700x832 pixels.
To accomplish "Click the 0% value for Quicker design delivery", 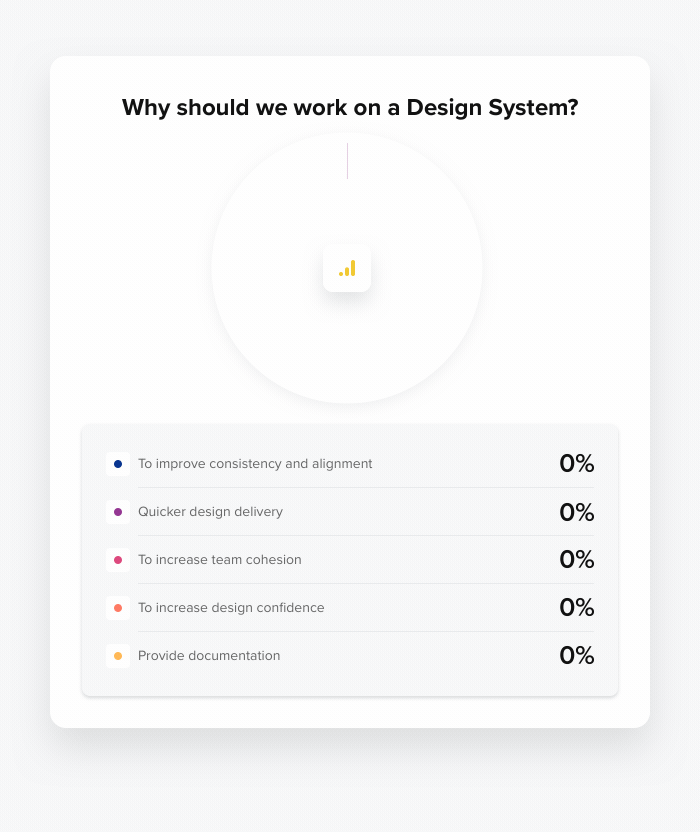I will click(576, 512).
